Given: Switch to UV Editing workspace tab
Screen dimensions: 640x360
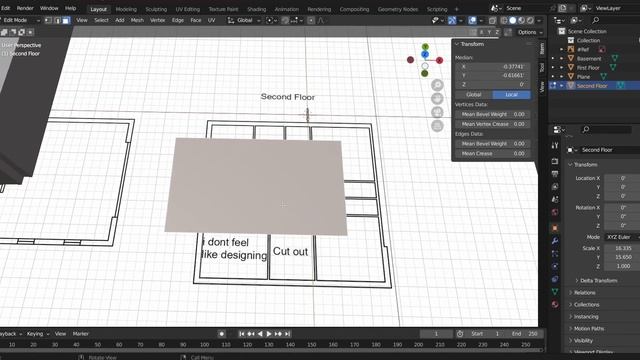Looking at the screenshot, I should point(187,9).
